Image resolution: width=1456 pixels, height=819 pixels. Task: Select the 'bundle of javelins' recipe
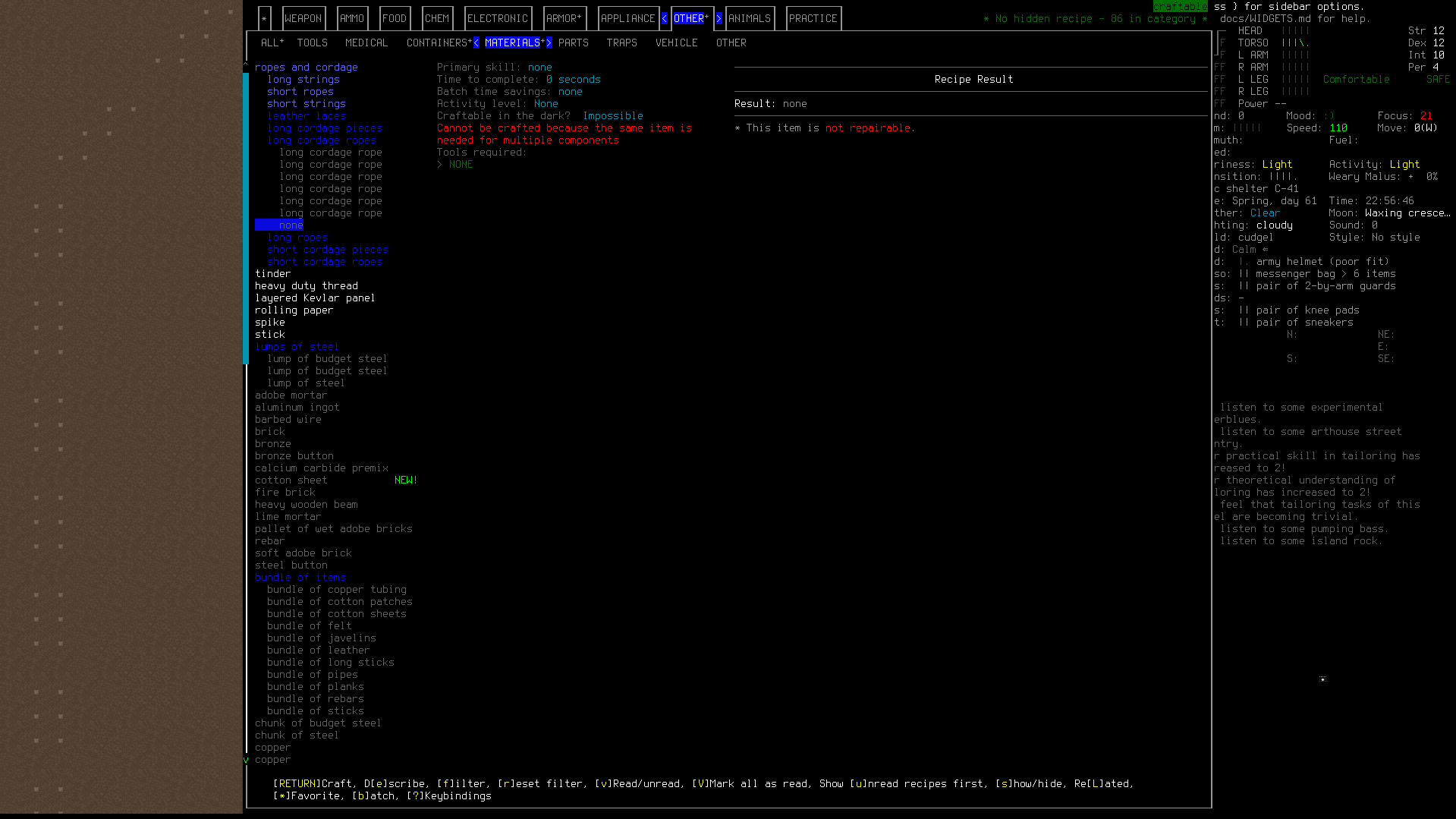click(x=321, y=638)
